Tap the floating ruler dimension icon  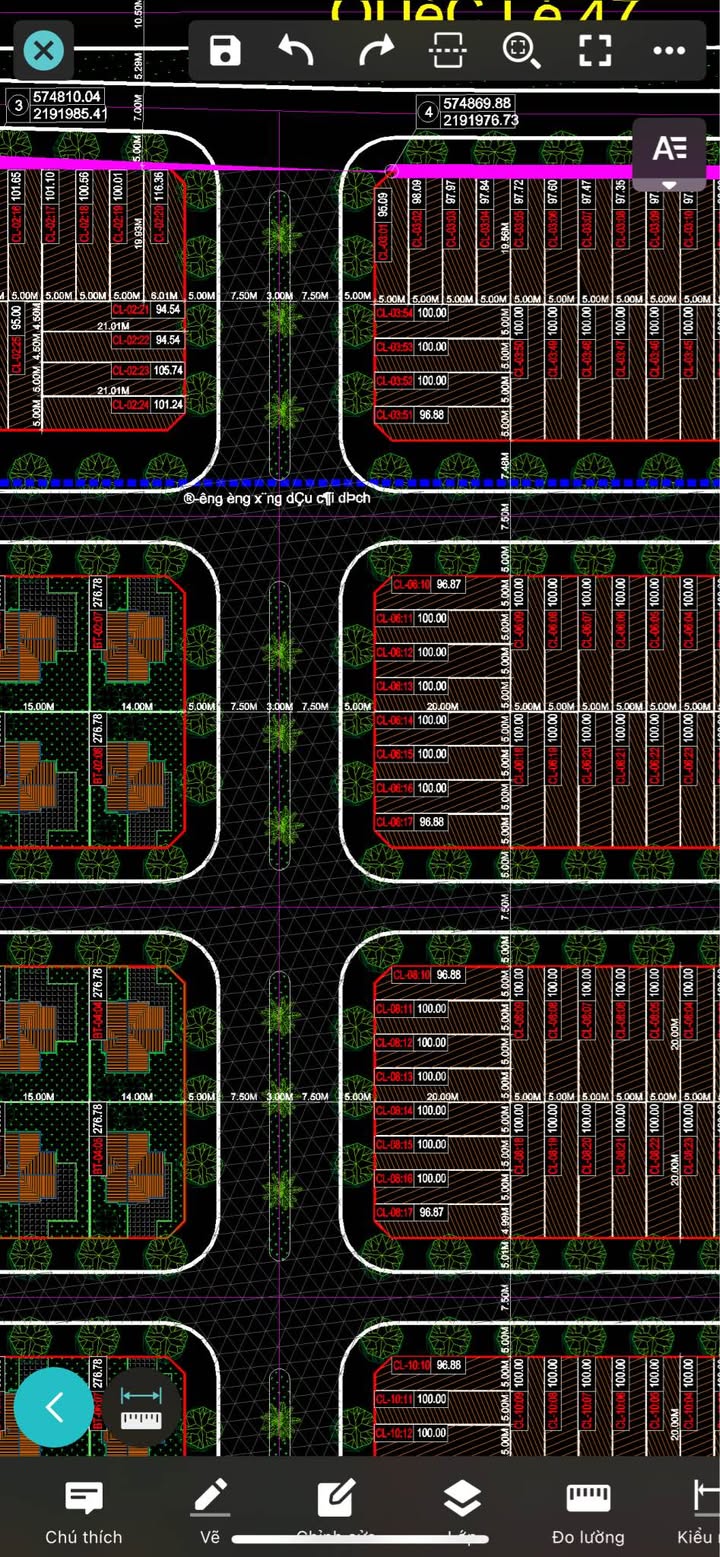[x=141, y=1406]
